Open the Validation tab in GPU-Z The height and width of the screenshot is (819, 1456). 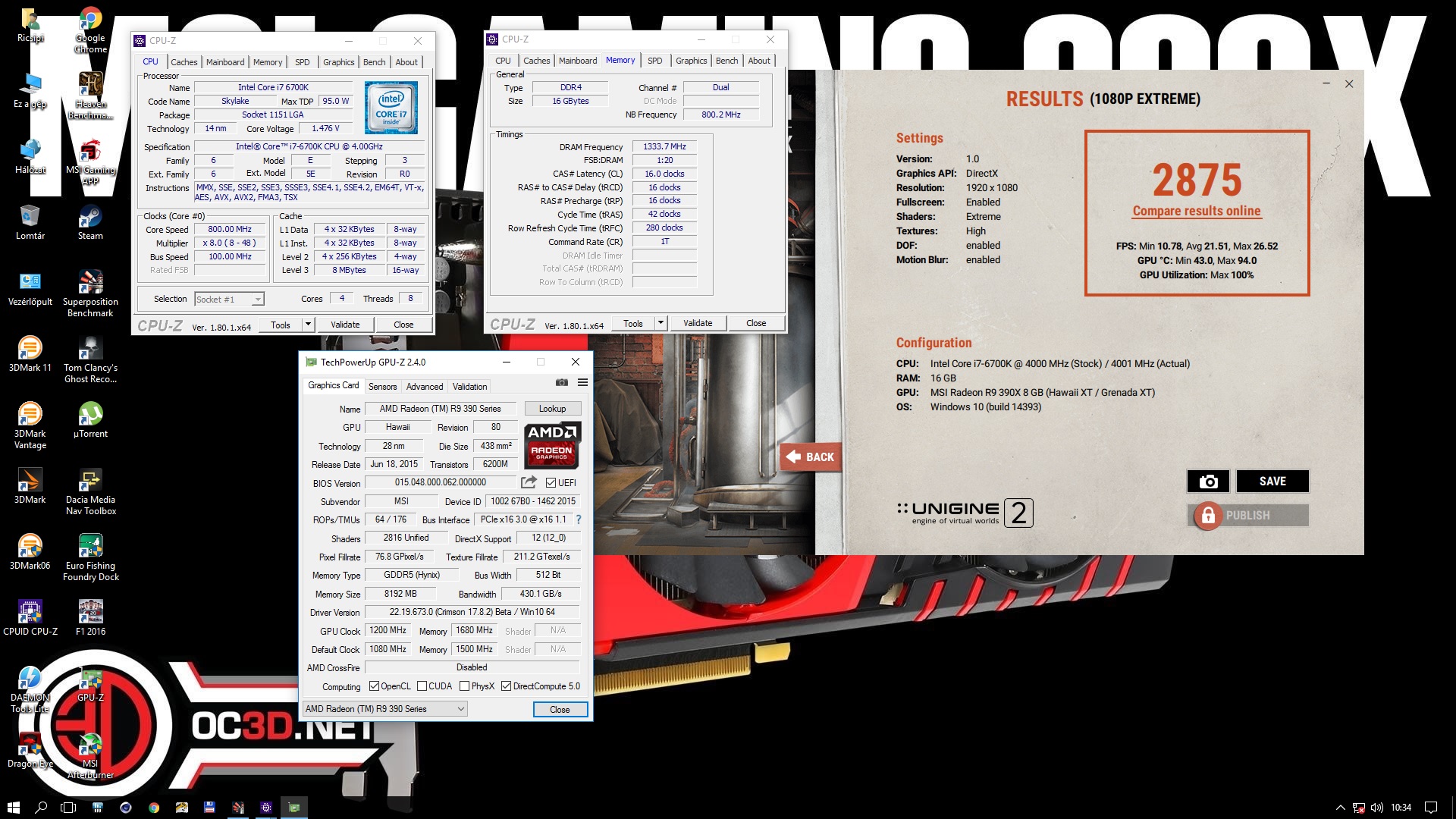(469, 387)
